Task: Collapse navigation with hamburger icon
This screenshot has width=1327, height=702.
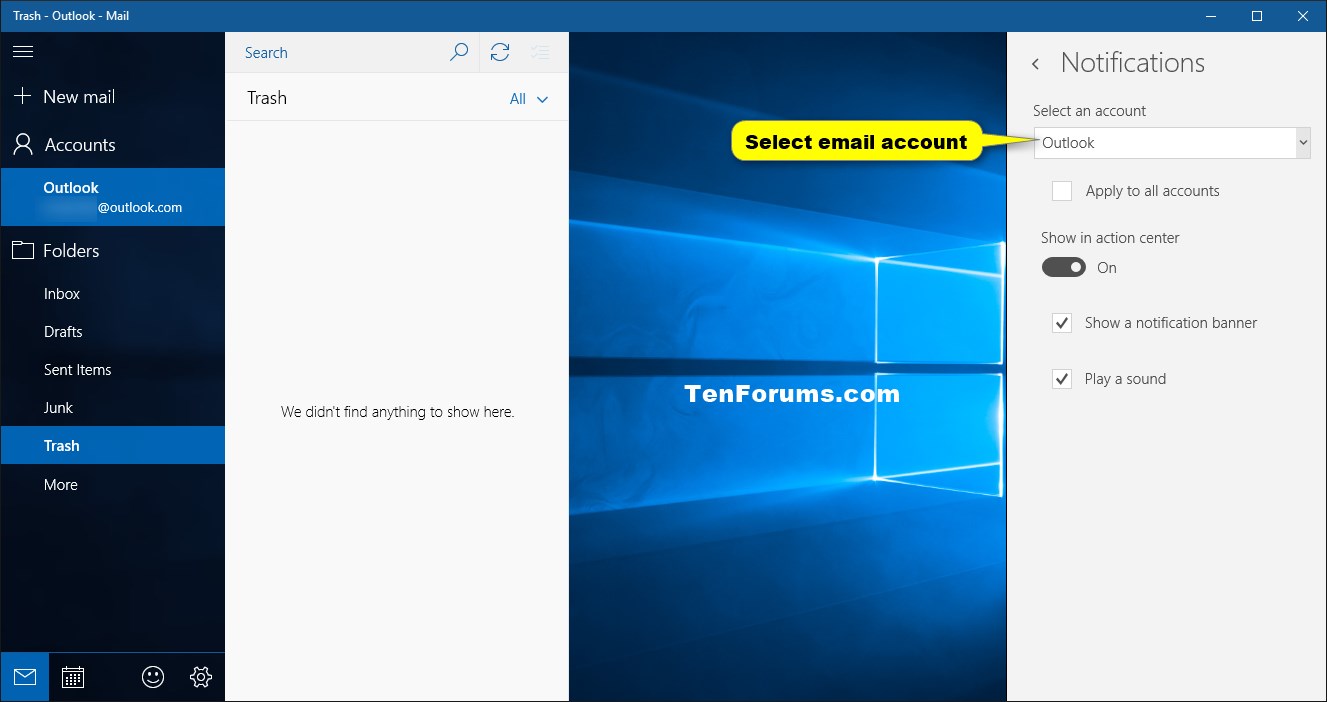Action: (23, 51)
